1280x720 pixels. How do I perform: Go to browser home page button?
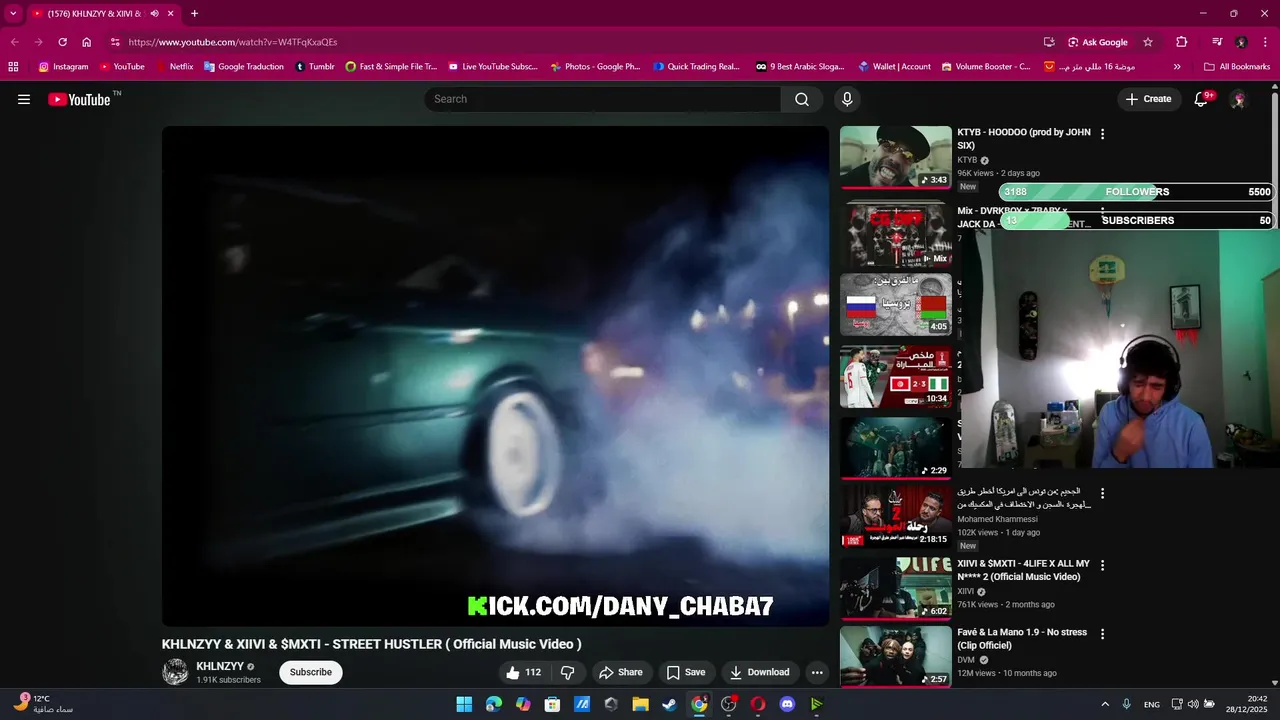pos(87,42)
